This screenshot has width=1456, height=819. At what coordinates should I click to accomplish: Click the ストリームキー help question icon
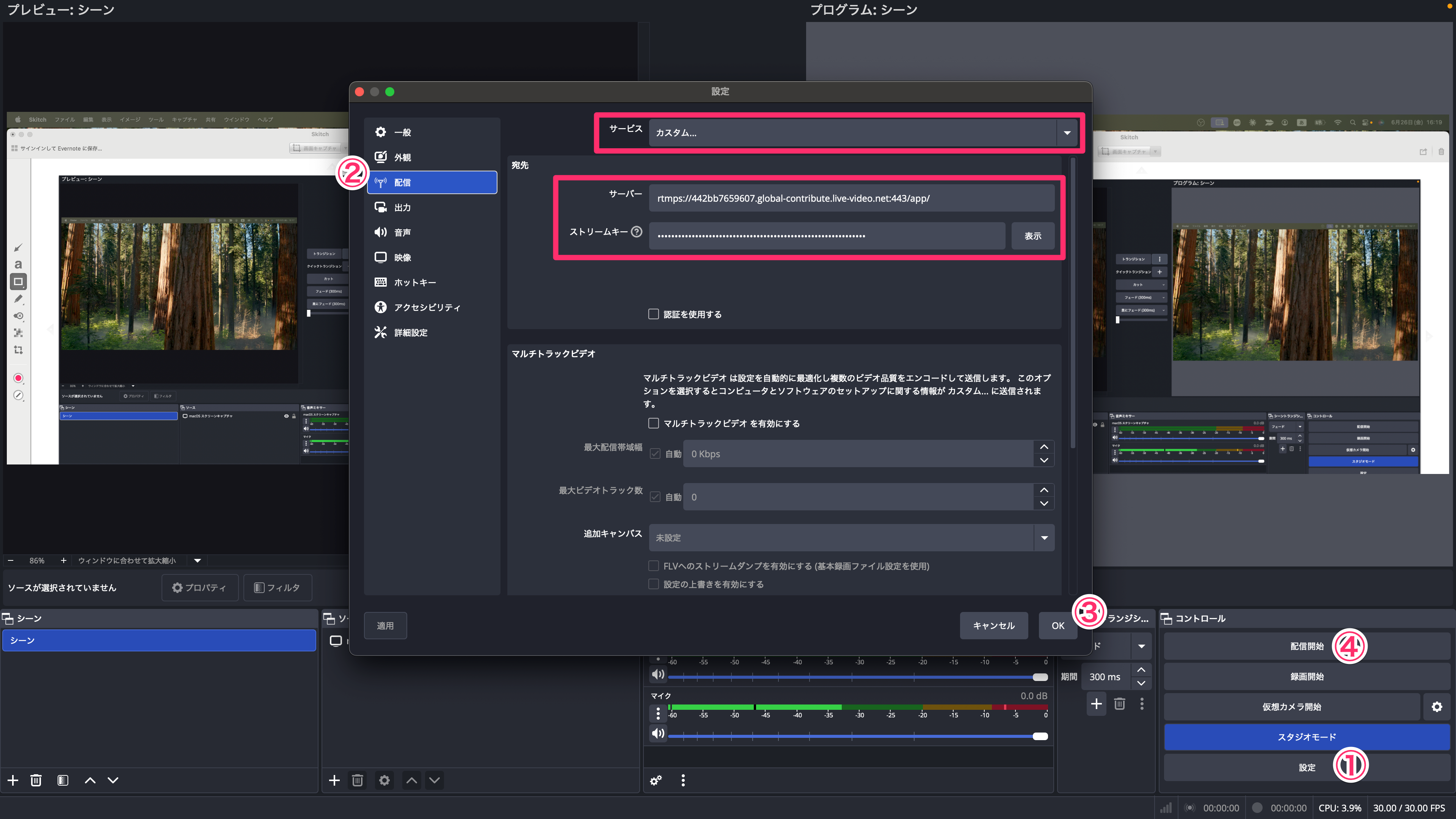pyautogui.click(x=637, y=231)
